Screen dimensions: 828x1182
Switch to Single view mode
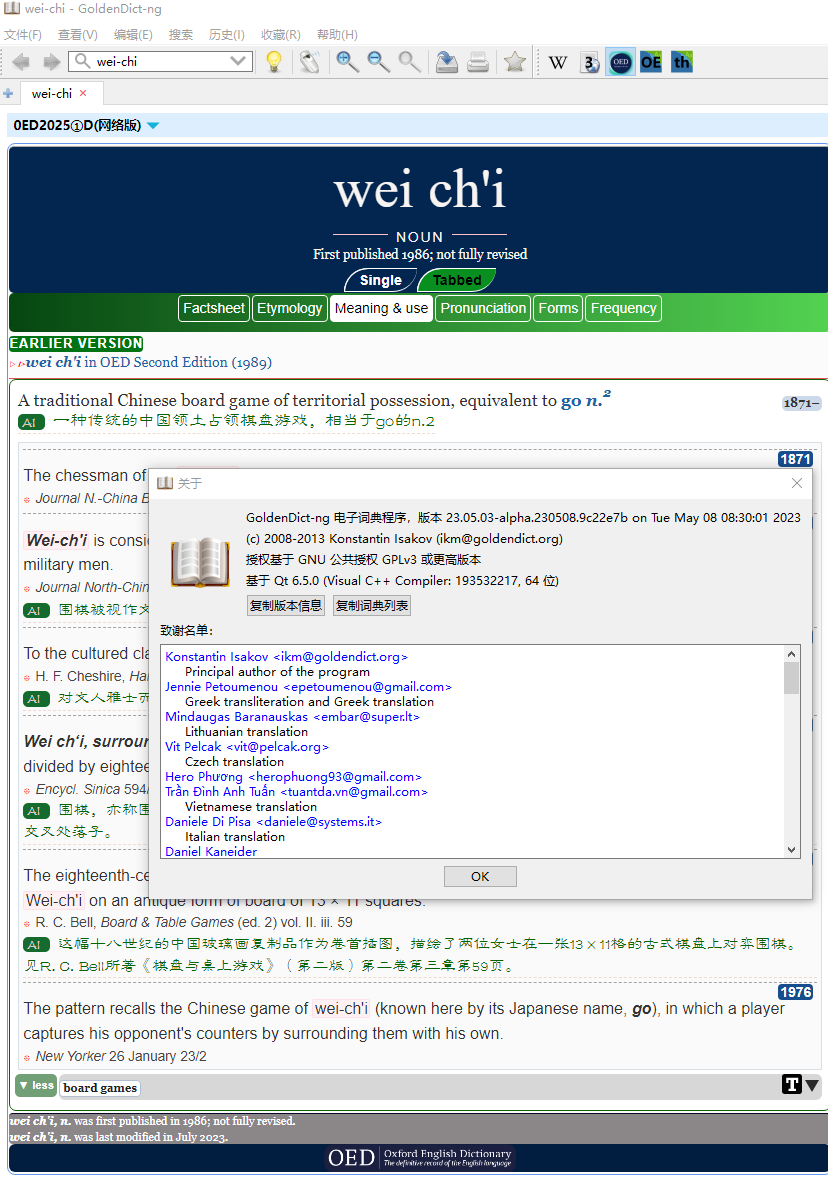coord(380,280)
